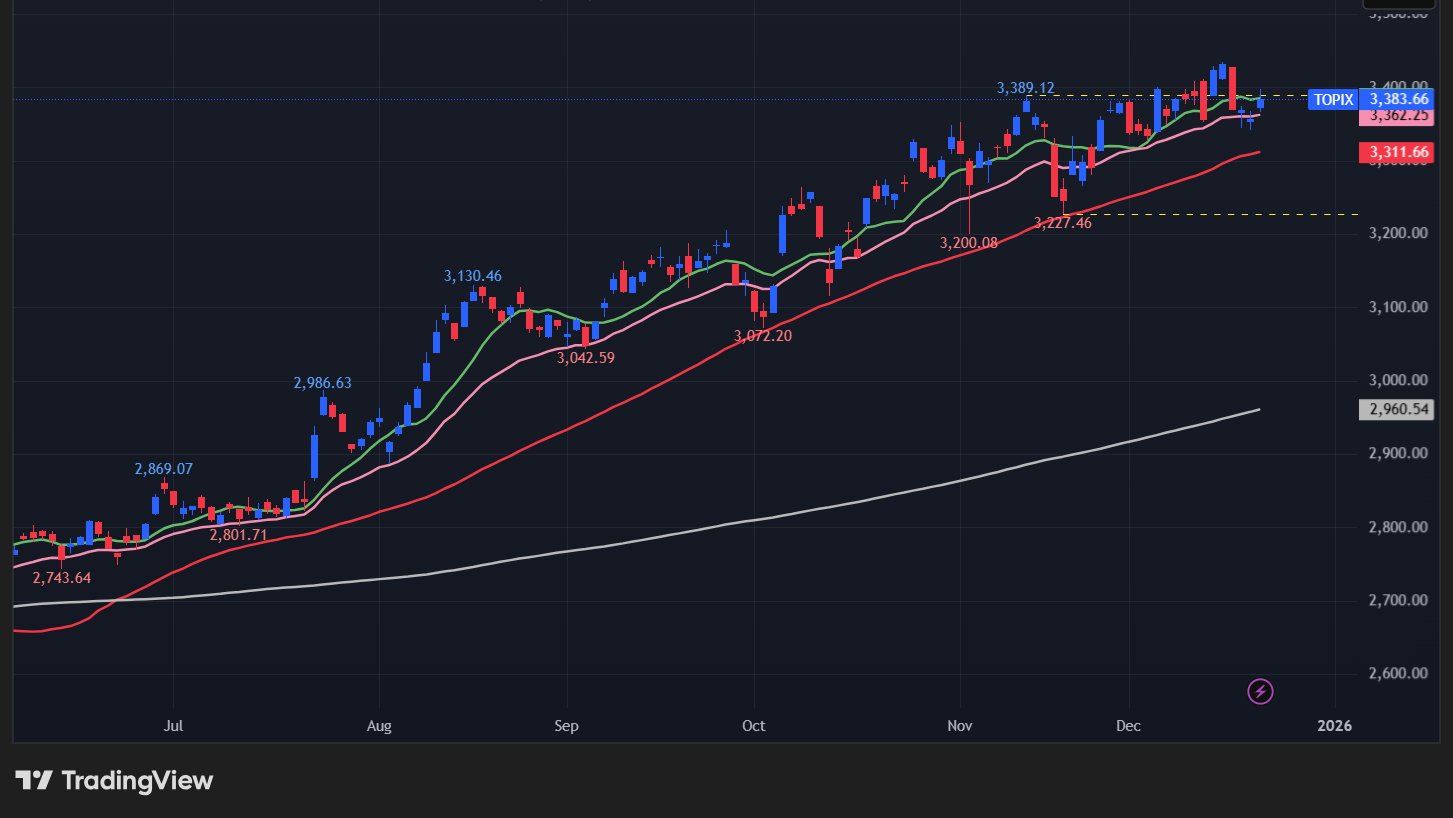The image size is (1453, 818).
Task: Click the 3,227.46 low annotation
Action: [1063, 223]
